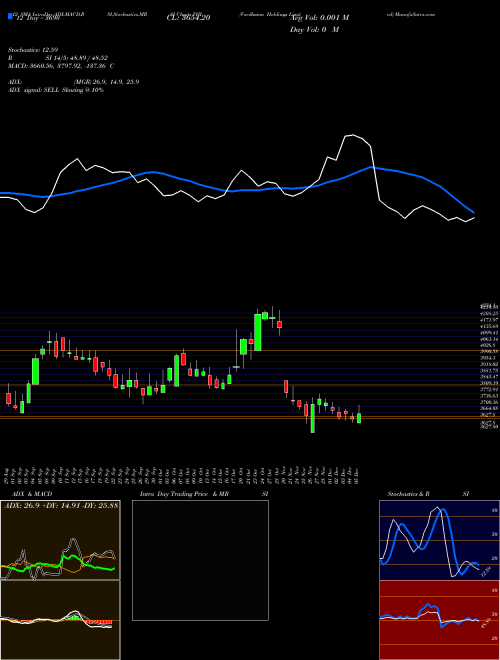500x660 pixels.
Task: Open the ADX chart panel with green line
Action: click(60, 540)
